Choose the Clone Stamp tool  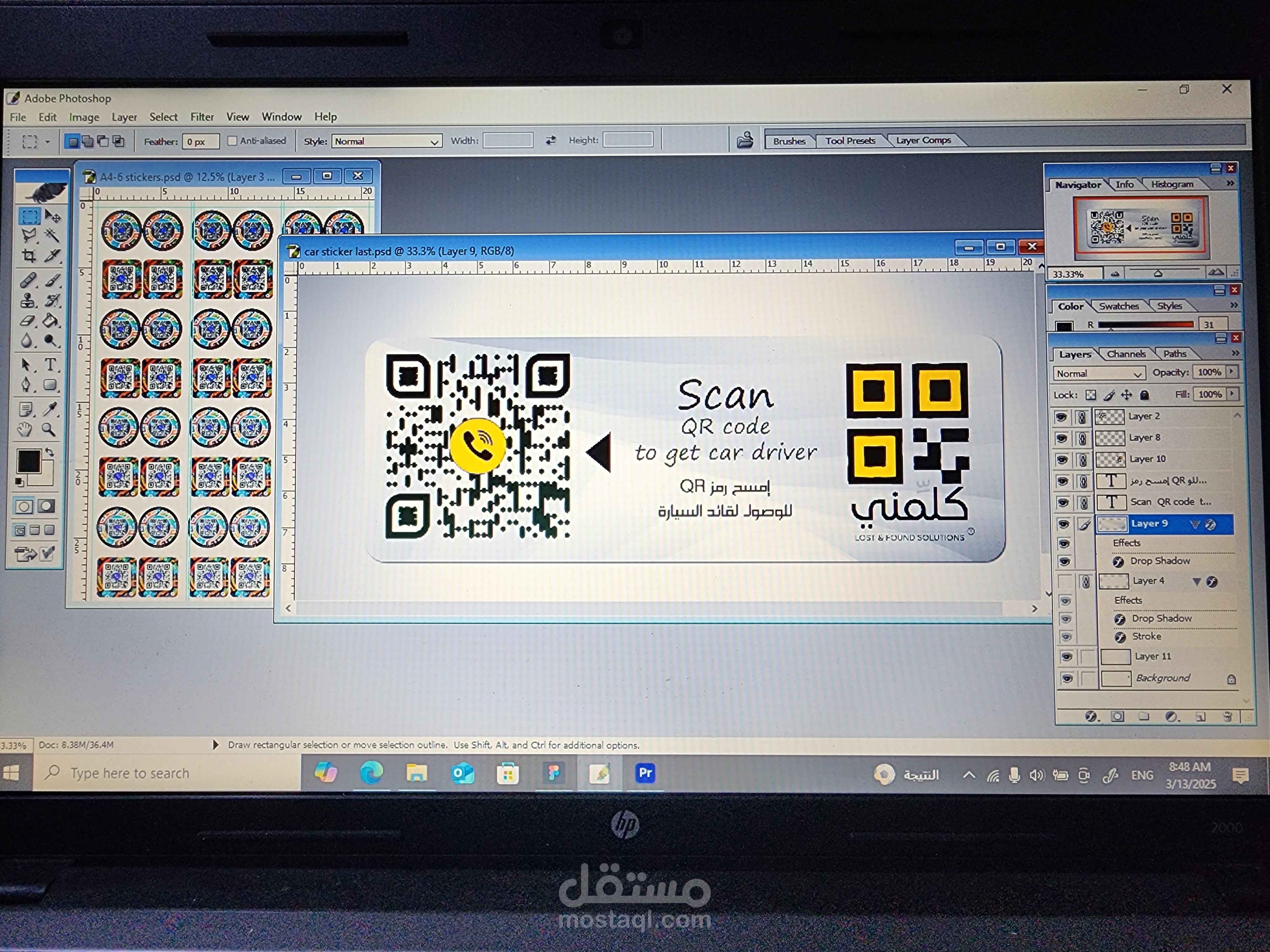28,300
